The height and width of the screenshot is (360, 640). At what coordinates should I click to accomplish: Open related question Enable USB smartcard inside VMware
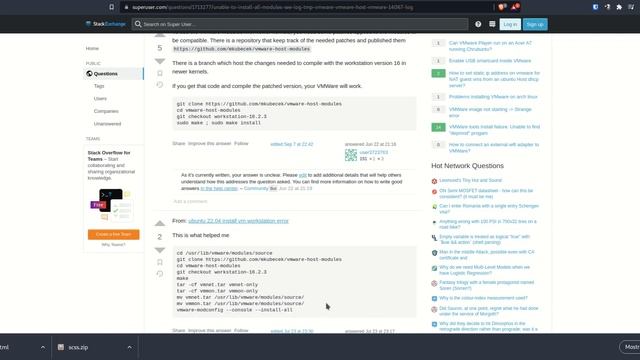tap(490, 61)
